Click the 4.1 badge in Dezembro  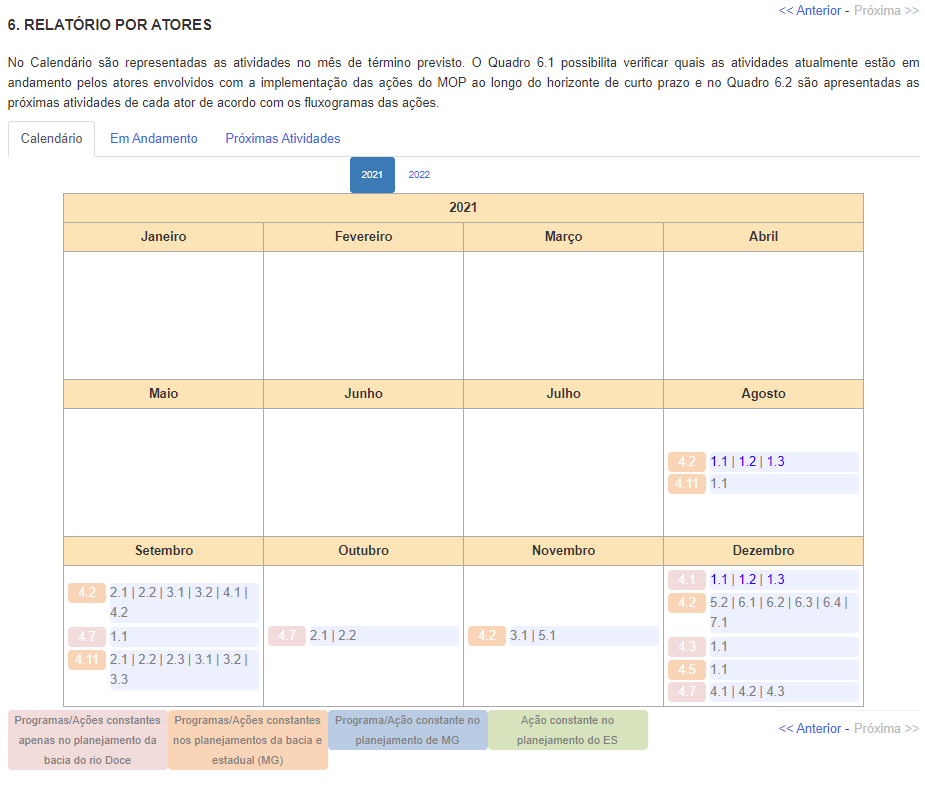click(687, 580)
